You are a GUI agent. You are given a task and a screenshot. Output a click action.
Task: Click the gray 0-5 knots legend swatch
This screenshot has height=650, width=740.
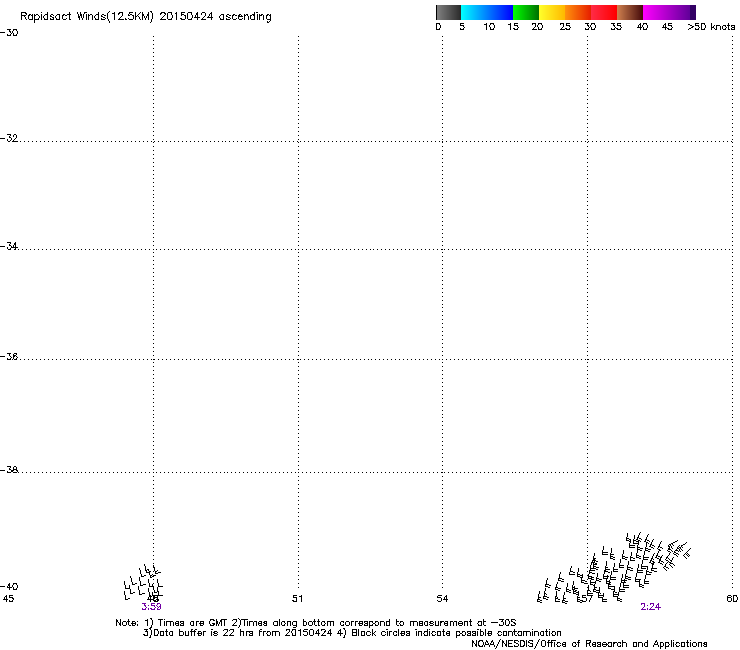click(x=448, y=12)
